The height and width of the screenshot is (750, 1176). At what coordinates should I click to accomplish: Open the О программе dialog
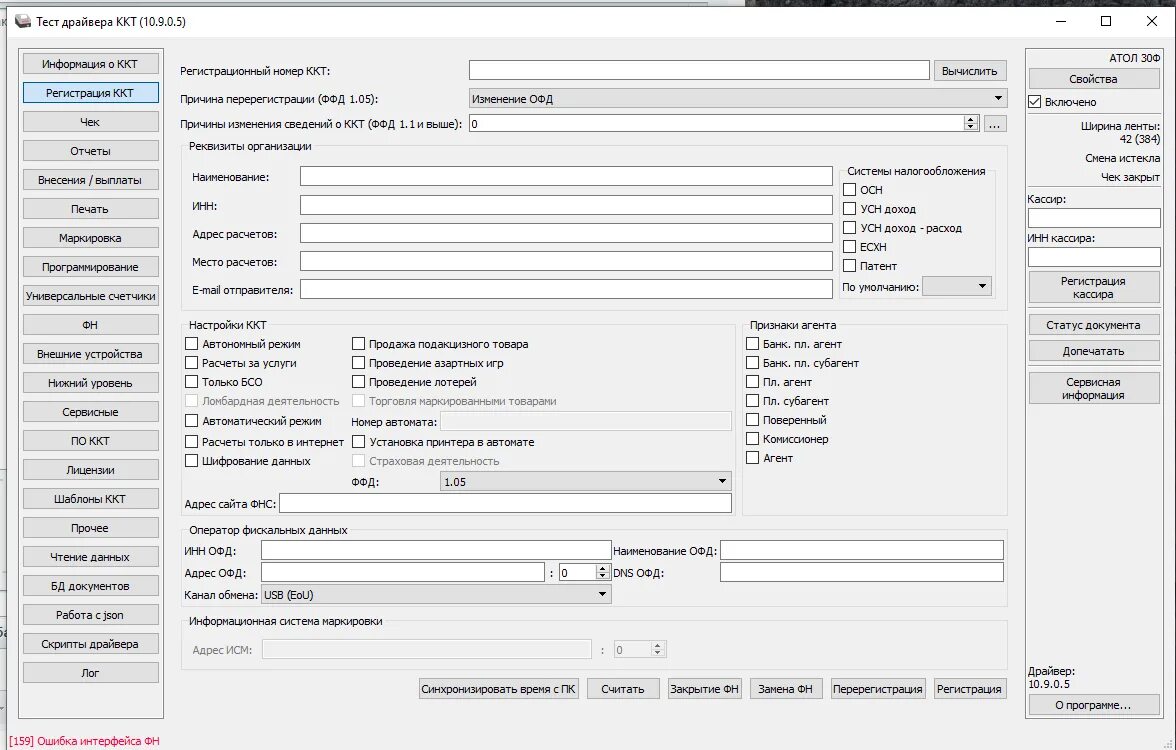tap(1094, 705)
